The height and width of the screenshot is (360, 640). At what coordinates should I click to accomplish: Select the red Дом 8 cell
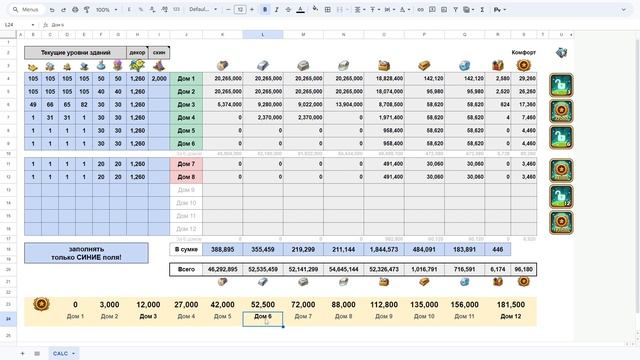pos(186,177)
